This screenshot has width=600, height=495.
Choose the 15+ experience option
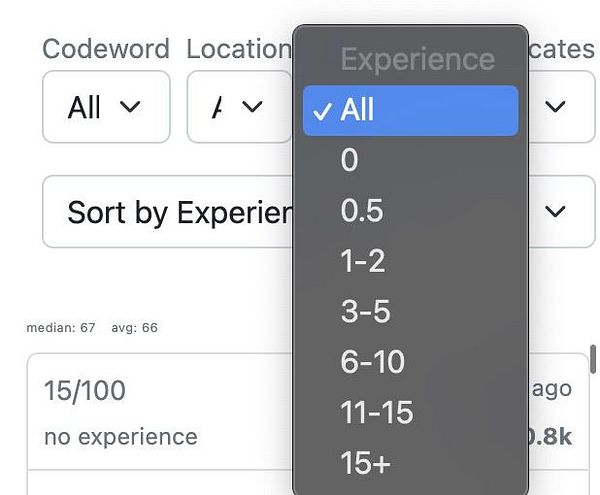[x=411, y=463]
